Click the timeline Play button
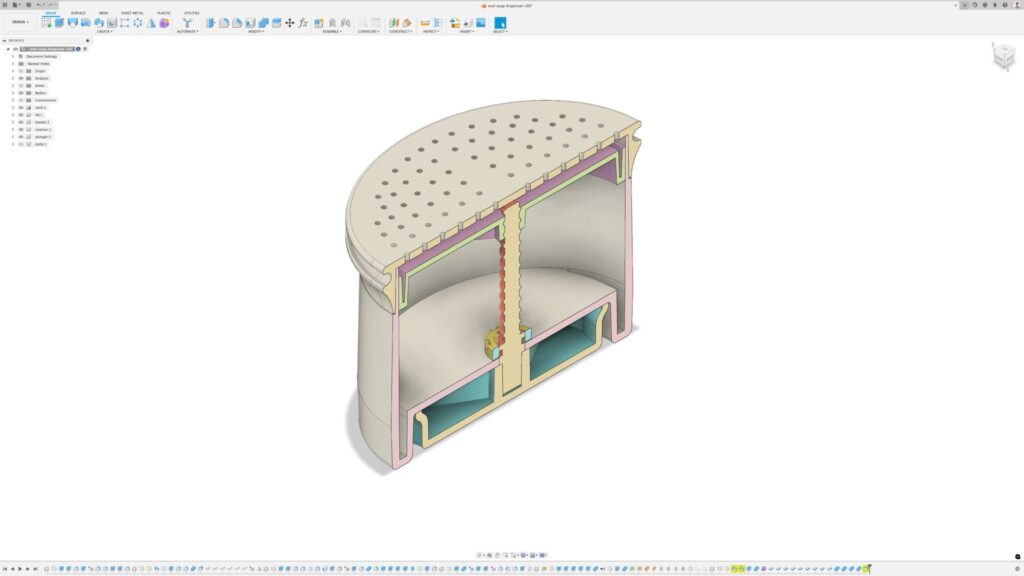The image size is (1024, 576). point(20,569)
